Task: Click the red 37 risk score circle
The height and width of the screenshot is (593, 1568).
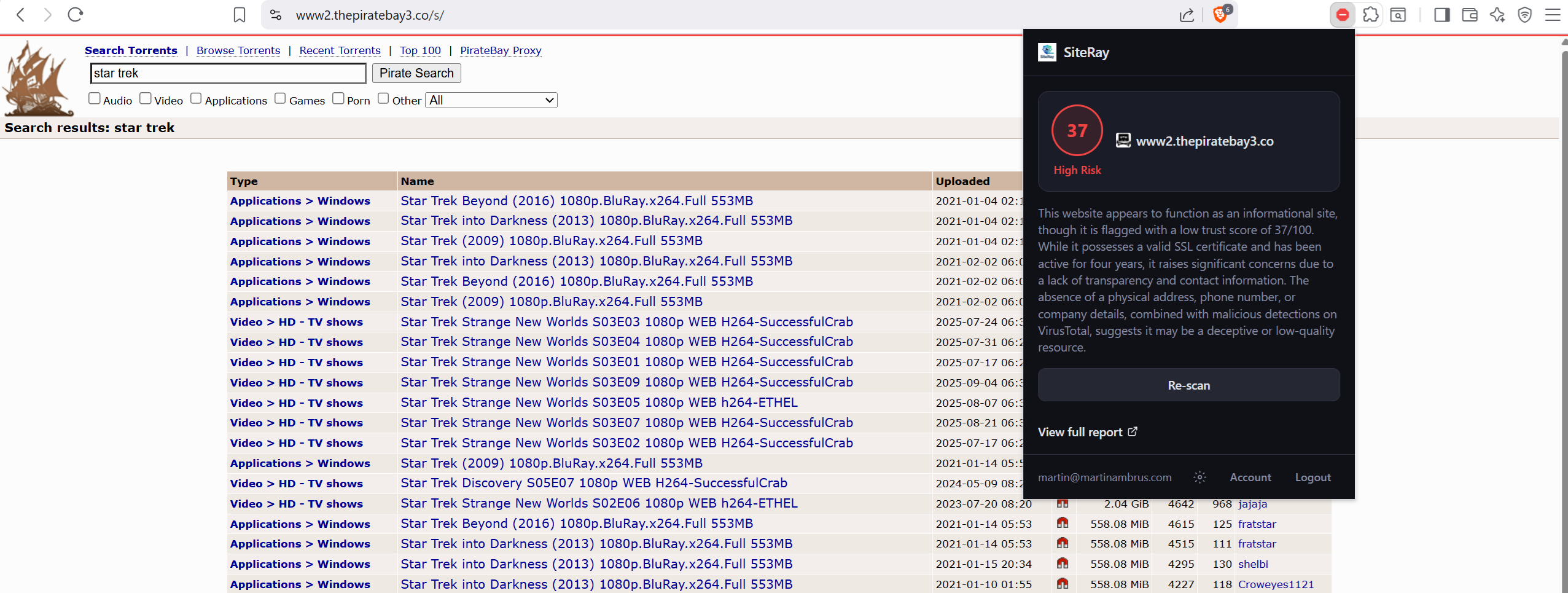Action: click(1077, 130)
